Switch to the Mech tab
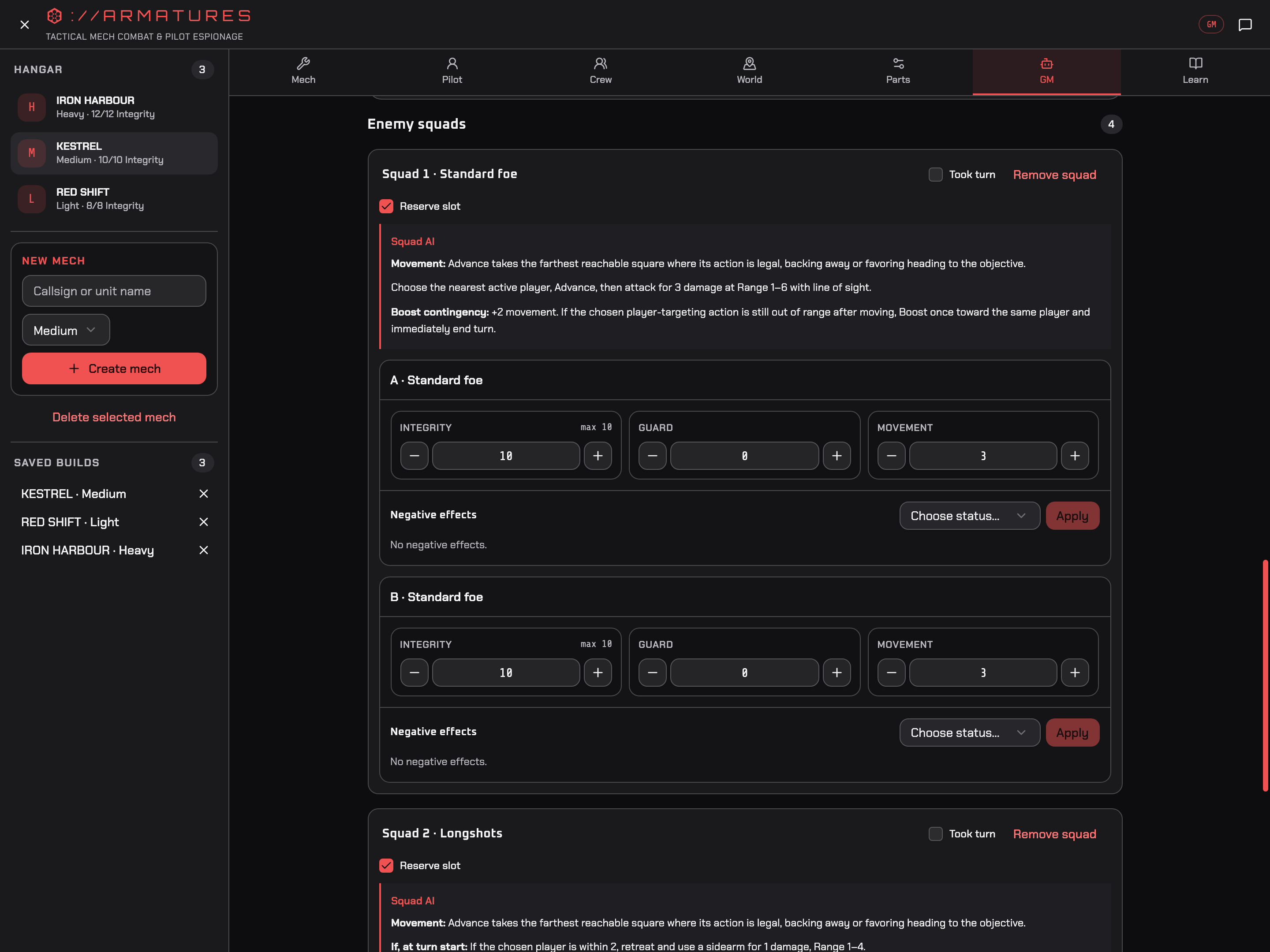Screen dimensions: 1270x952 pyautogui.click(x=303, y=71)
